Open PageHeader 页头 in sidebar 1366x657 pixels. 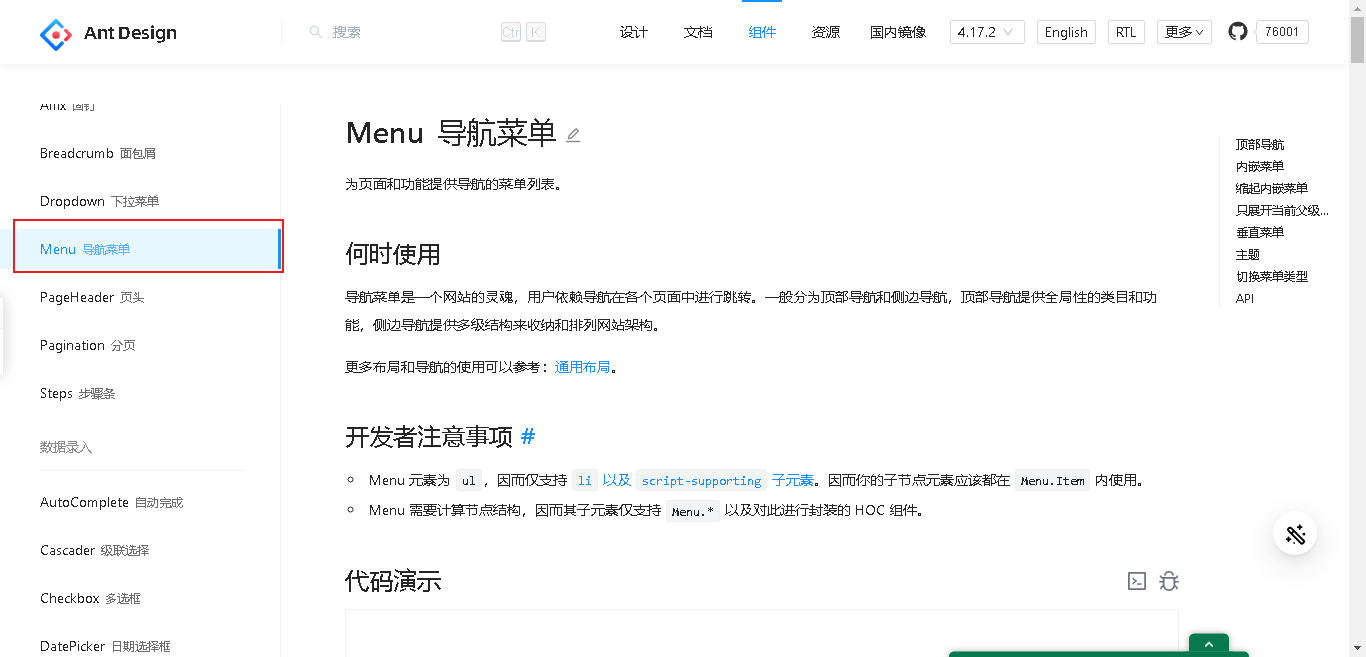coord(92,297)
